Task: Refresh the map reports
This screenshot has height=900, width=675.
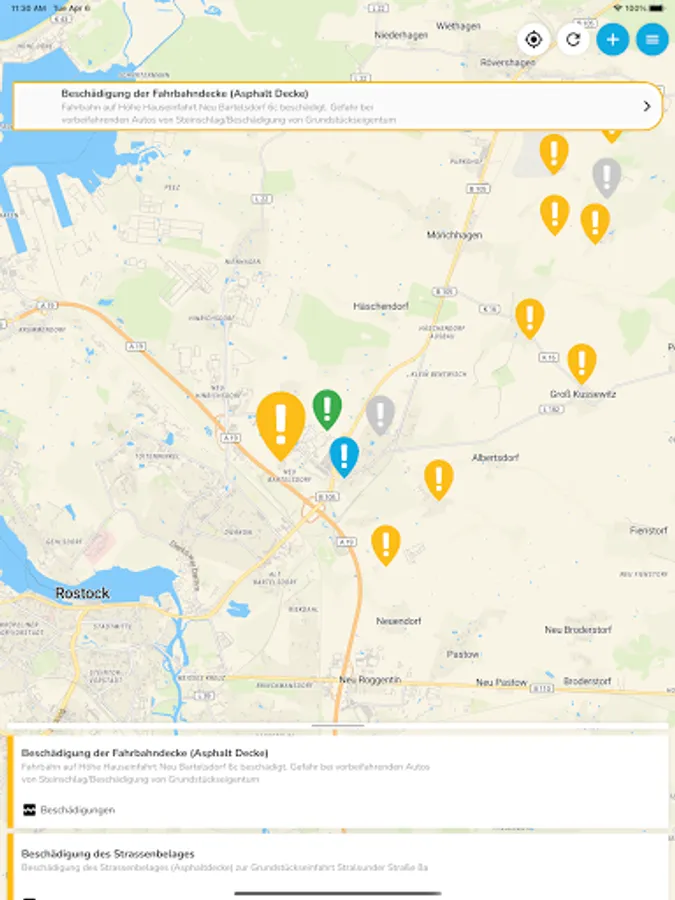Action: (x=573, y=40)
